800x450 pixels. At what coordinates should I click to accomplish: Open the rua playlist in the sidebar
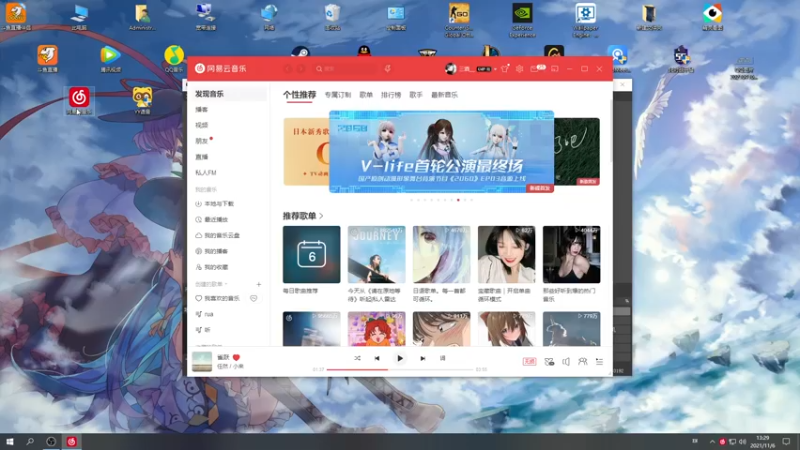[204, 314]
